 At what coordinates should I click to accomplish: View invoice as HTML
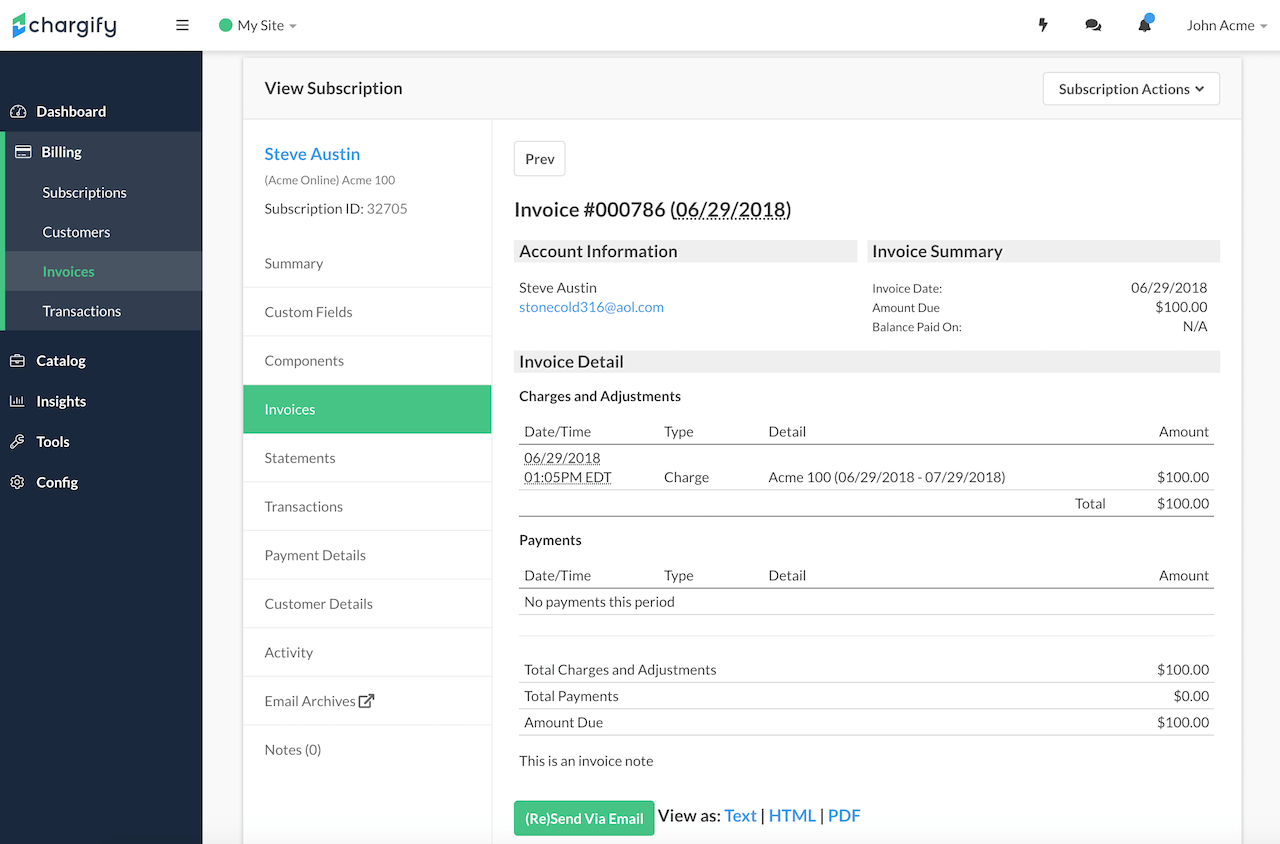792,816
